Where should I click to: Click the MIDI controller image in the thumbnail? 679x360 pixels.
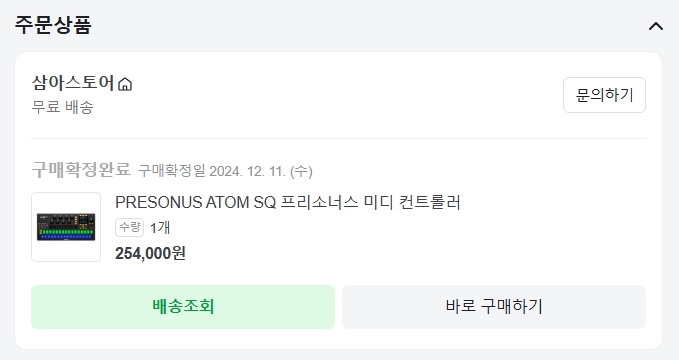point(66,227)
